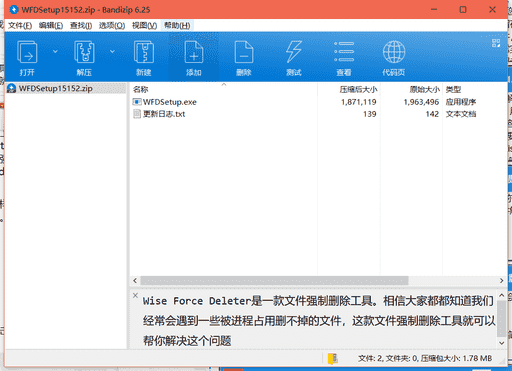Click the Wise Force Deleter comment text
This screenshot has height=371, width=512.
click(318, 321)
